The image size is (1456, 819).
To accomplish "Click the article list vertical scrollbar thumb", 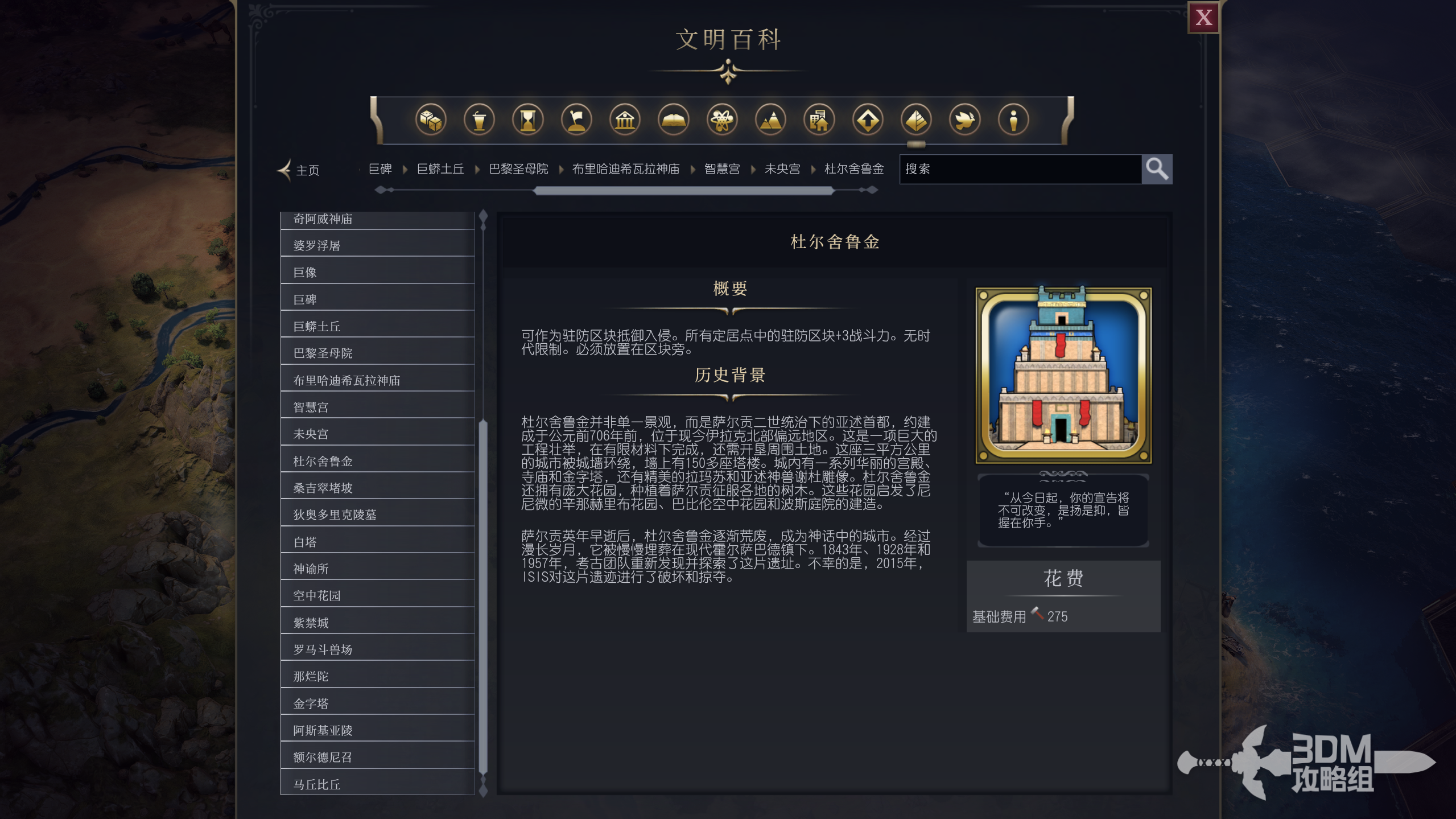I will tap(483, 596).
